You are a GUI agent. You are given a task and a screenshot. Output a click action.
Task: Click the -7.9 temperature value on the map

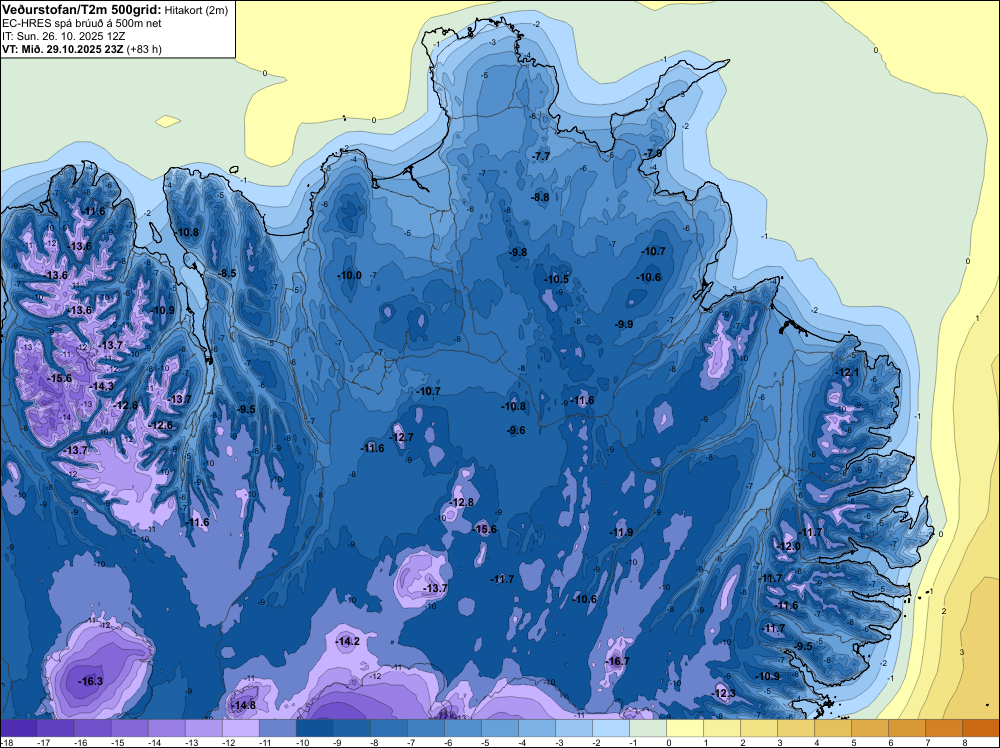pyautogui.click(x=653, y=154)
